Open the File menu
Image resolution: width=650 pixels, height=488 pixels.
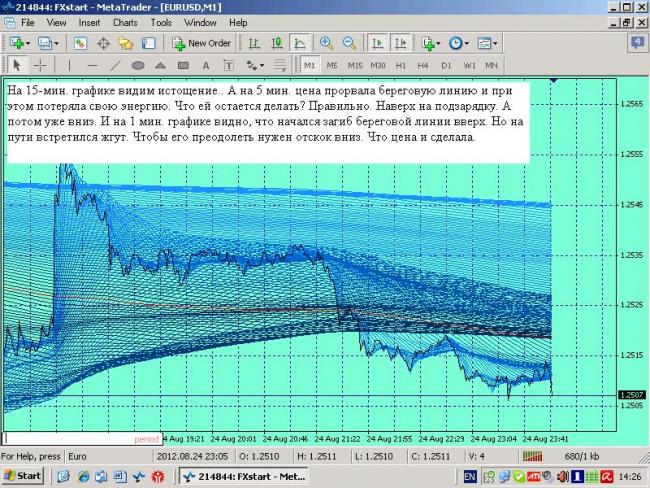click(x=28, y=23)
